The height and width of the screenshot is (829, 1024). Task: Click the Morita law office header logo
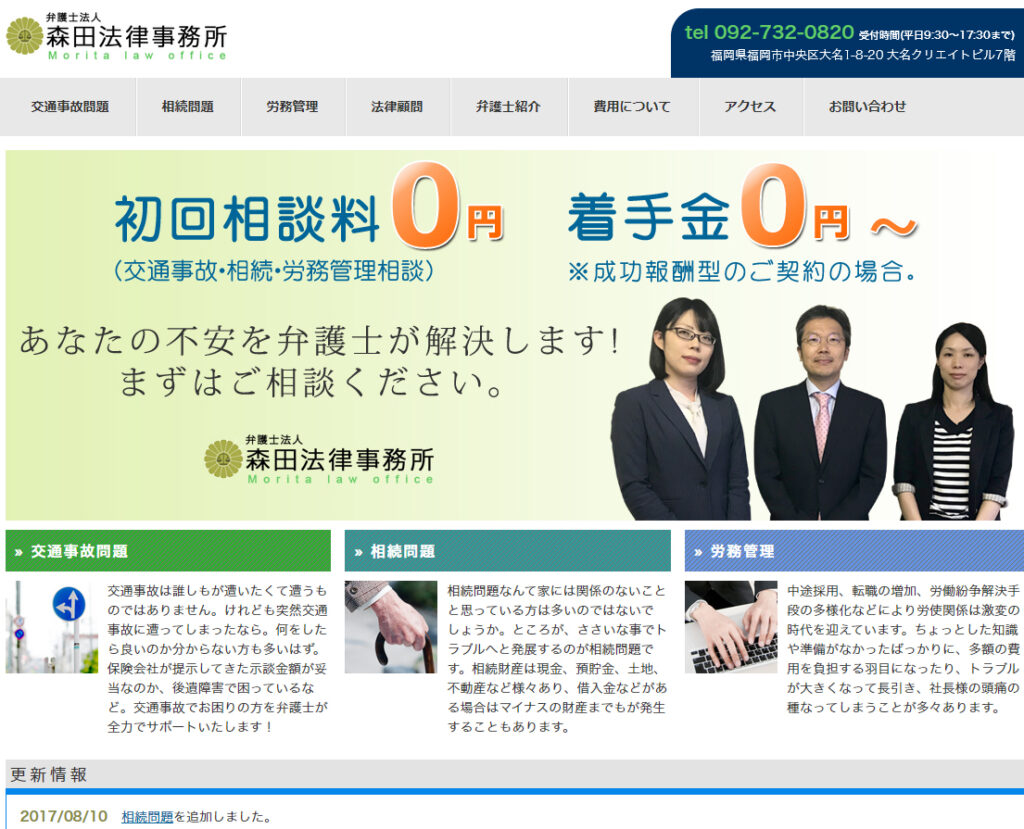coord(117,37)
